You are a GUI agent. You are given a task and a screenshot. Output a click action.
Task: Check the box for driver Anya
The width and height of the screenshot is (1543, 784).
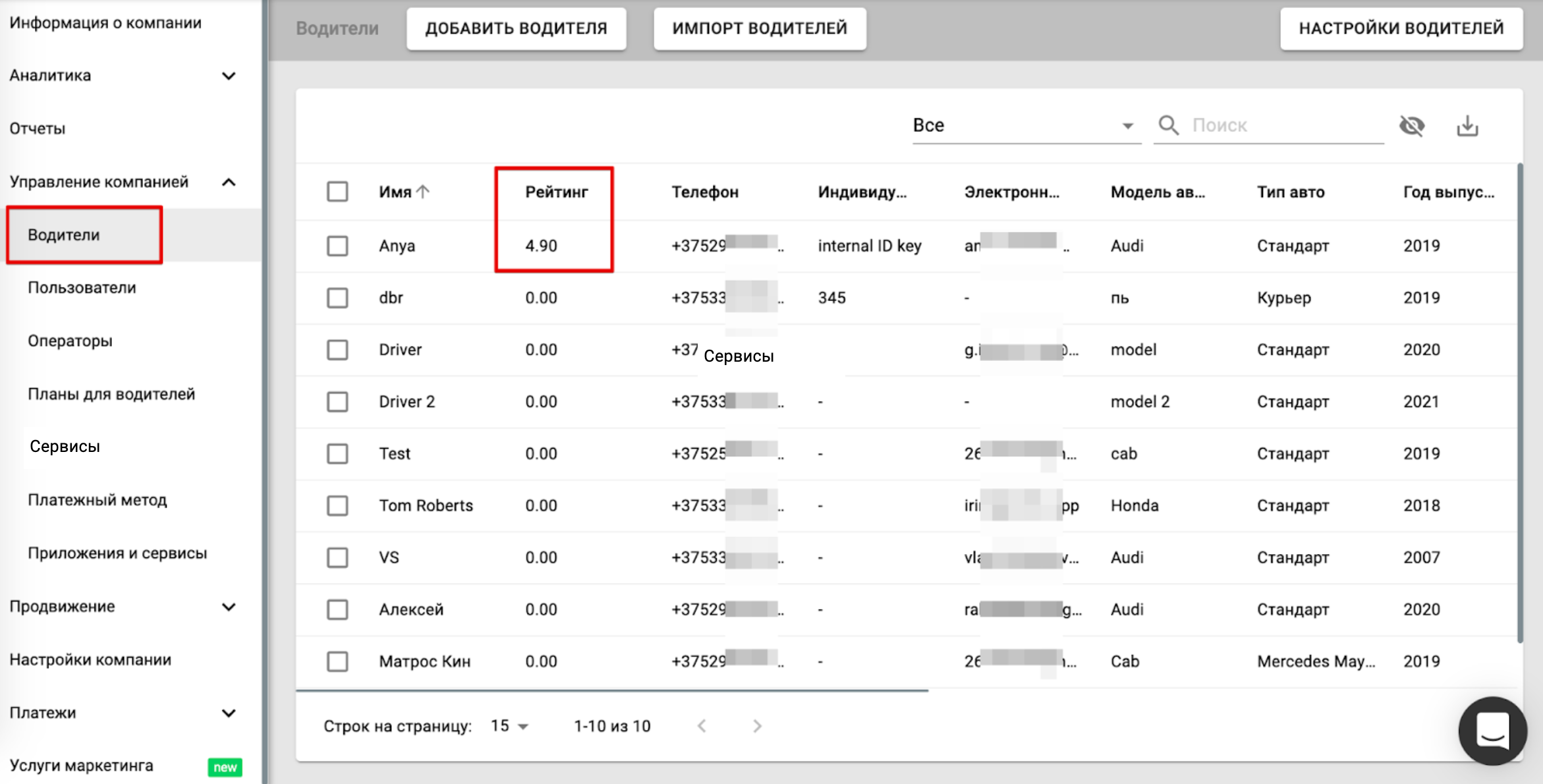337,246
